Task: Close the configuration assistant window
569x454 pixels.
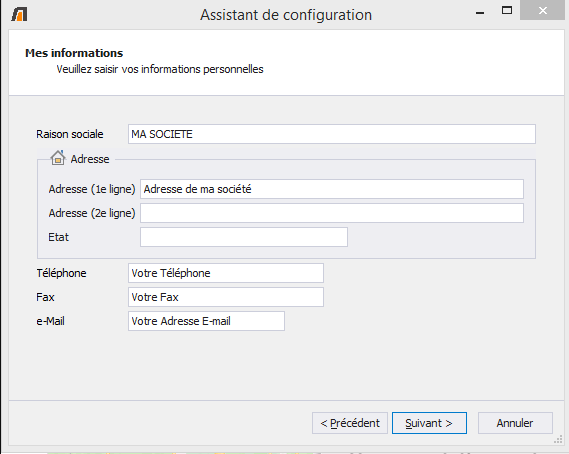Action: [543, 10]
